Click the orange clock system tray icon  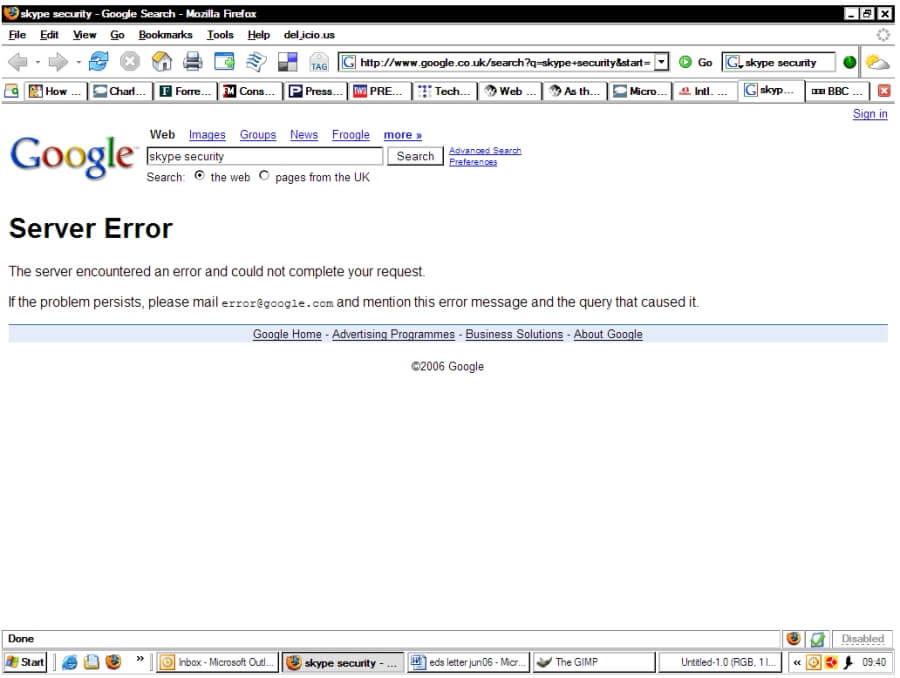pos(813,662)
